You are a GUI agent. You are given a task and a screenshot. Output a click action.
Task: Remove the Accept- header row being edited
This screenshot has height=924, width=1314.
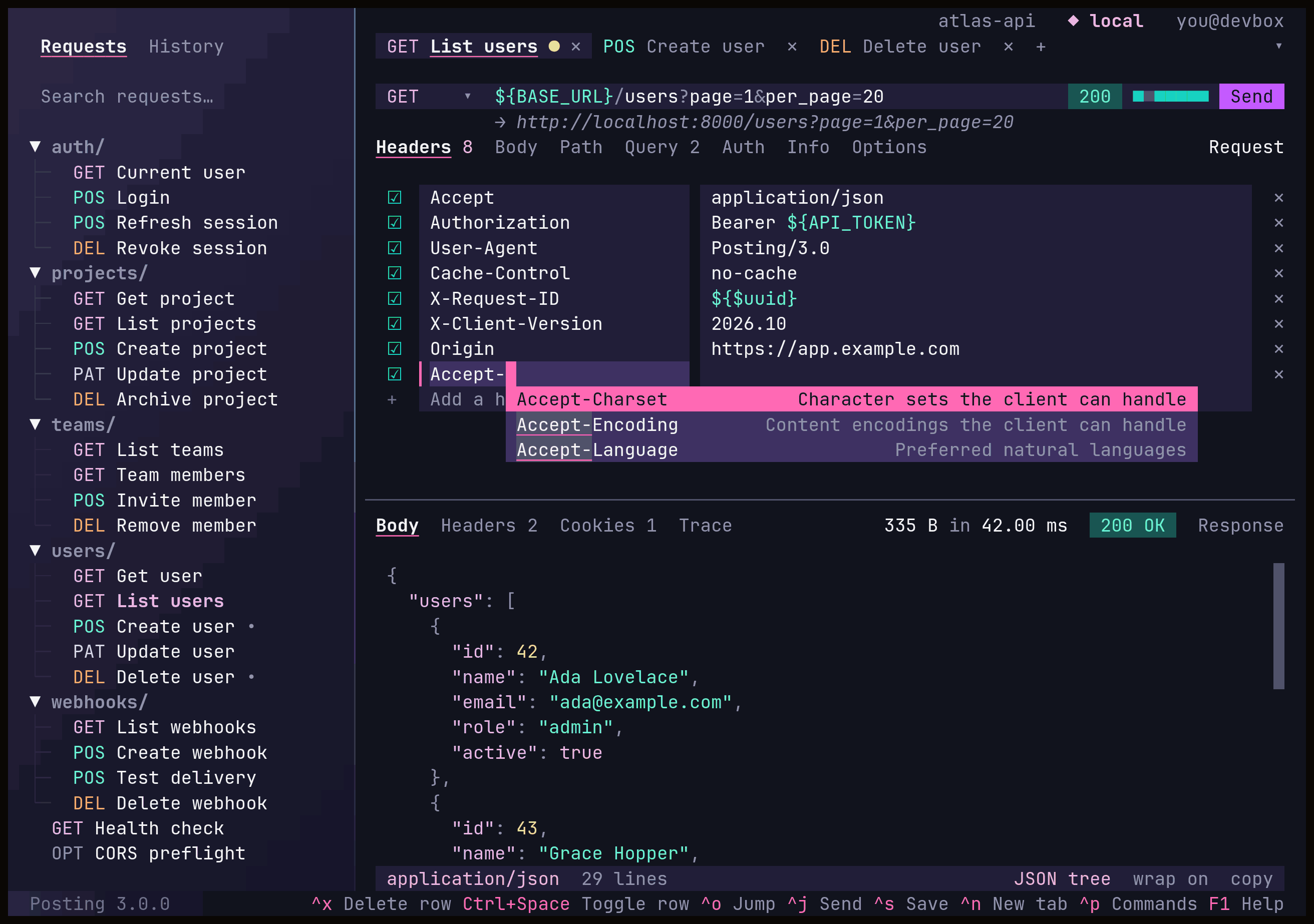point(1278,374)
